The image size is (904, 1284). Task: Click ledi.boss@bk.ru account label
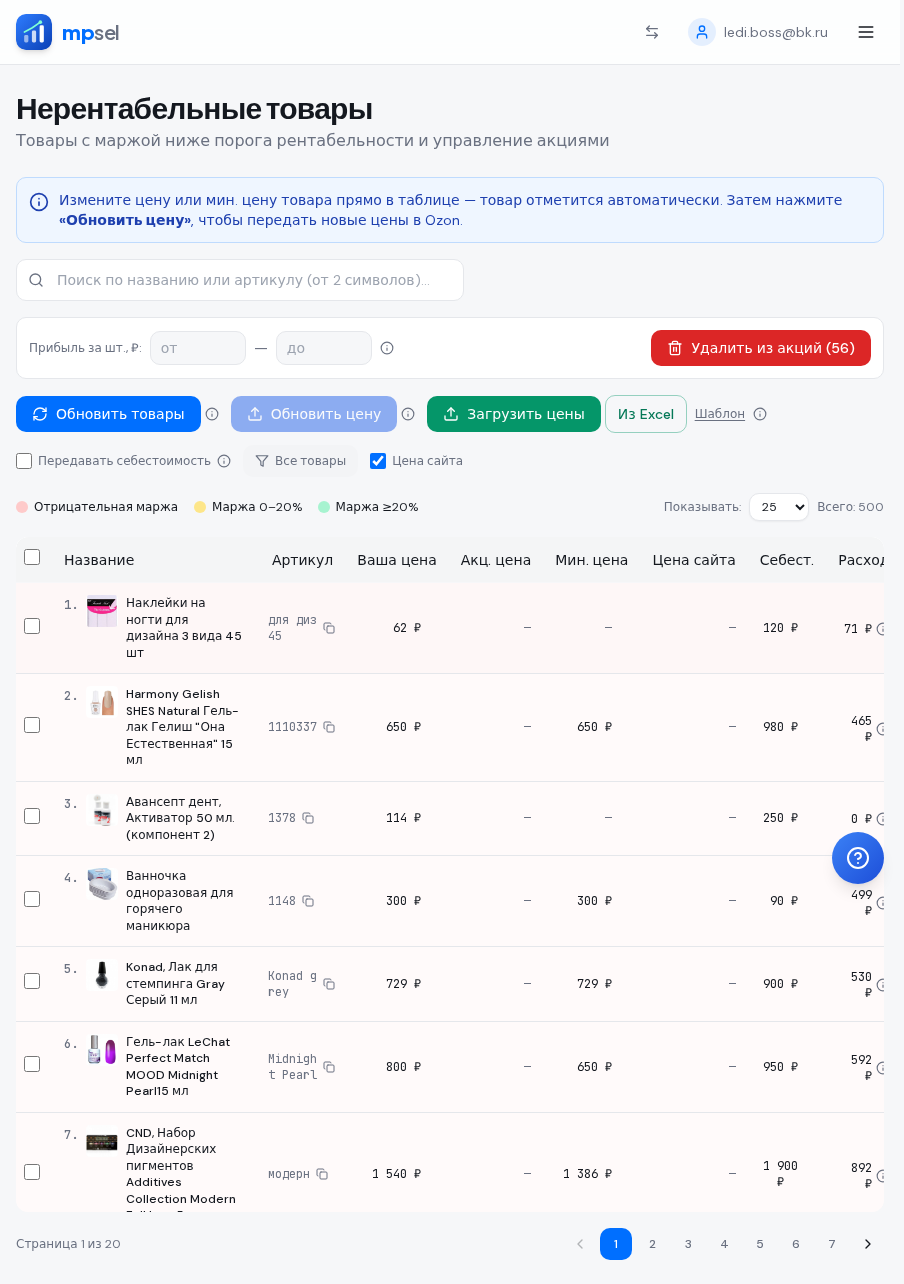[776, 32]
